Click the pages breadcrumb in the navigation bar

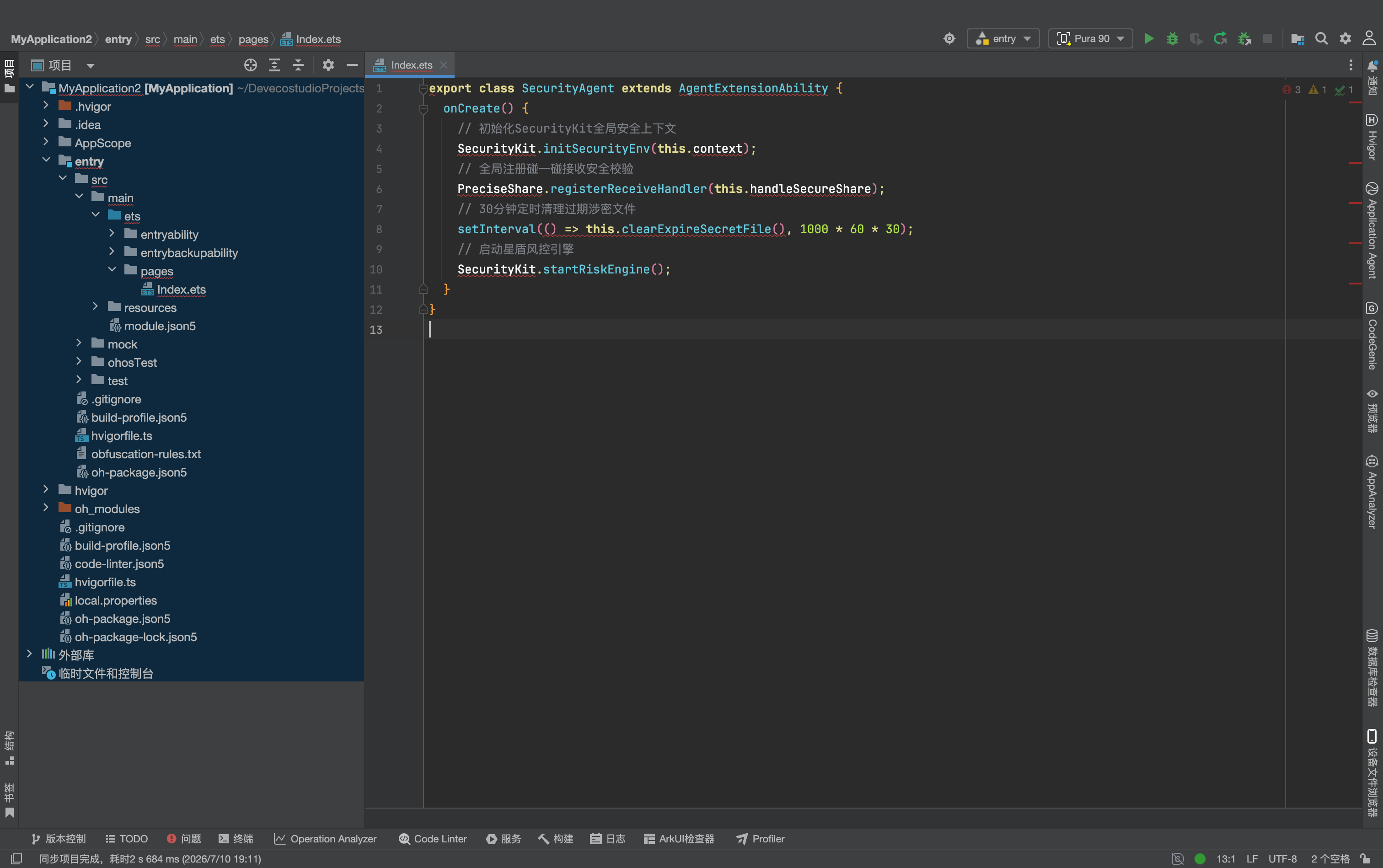coord(253,39)
